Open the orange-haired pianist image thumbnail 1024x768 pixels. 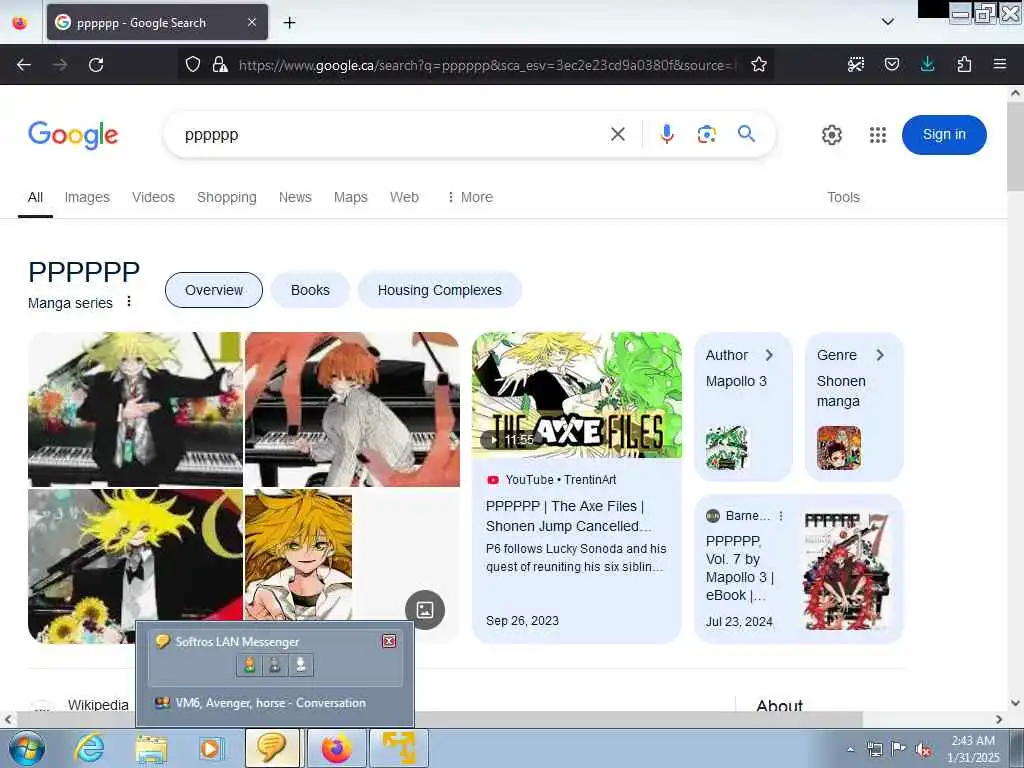352,409
